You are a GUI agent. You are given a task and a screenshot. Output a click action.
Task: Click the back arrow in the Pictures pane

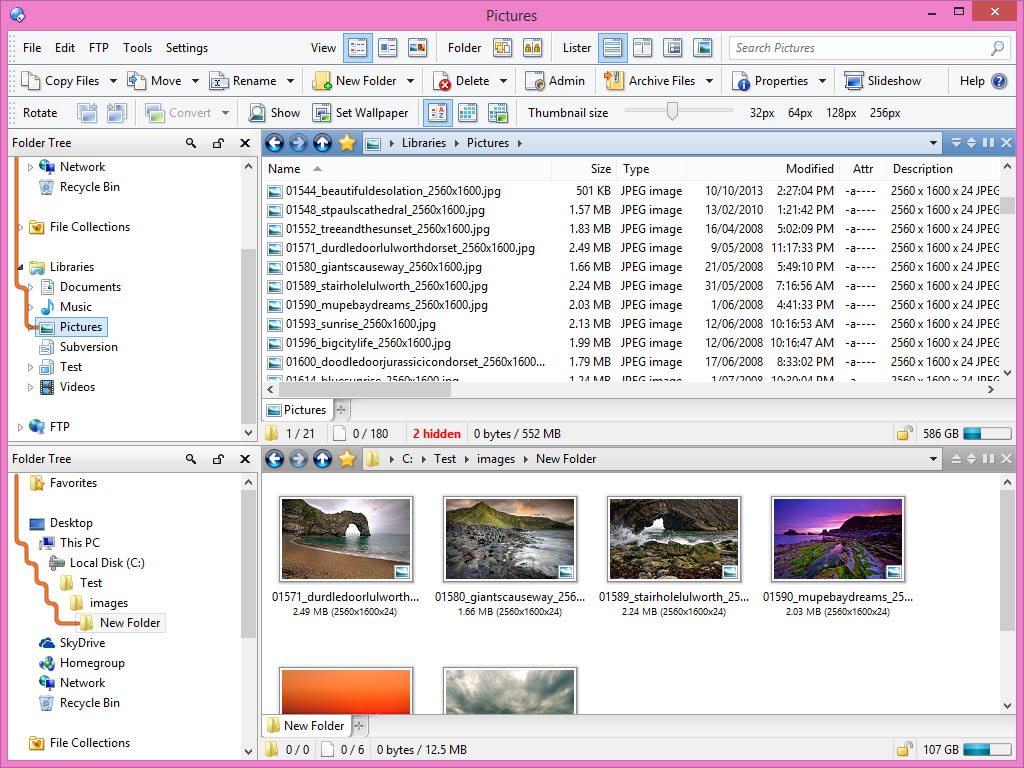pyautogui.click(x=273, y=143)
